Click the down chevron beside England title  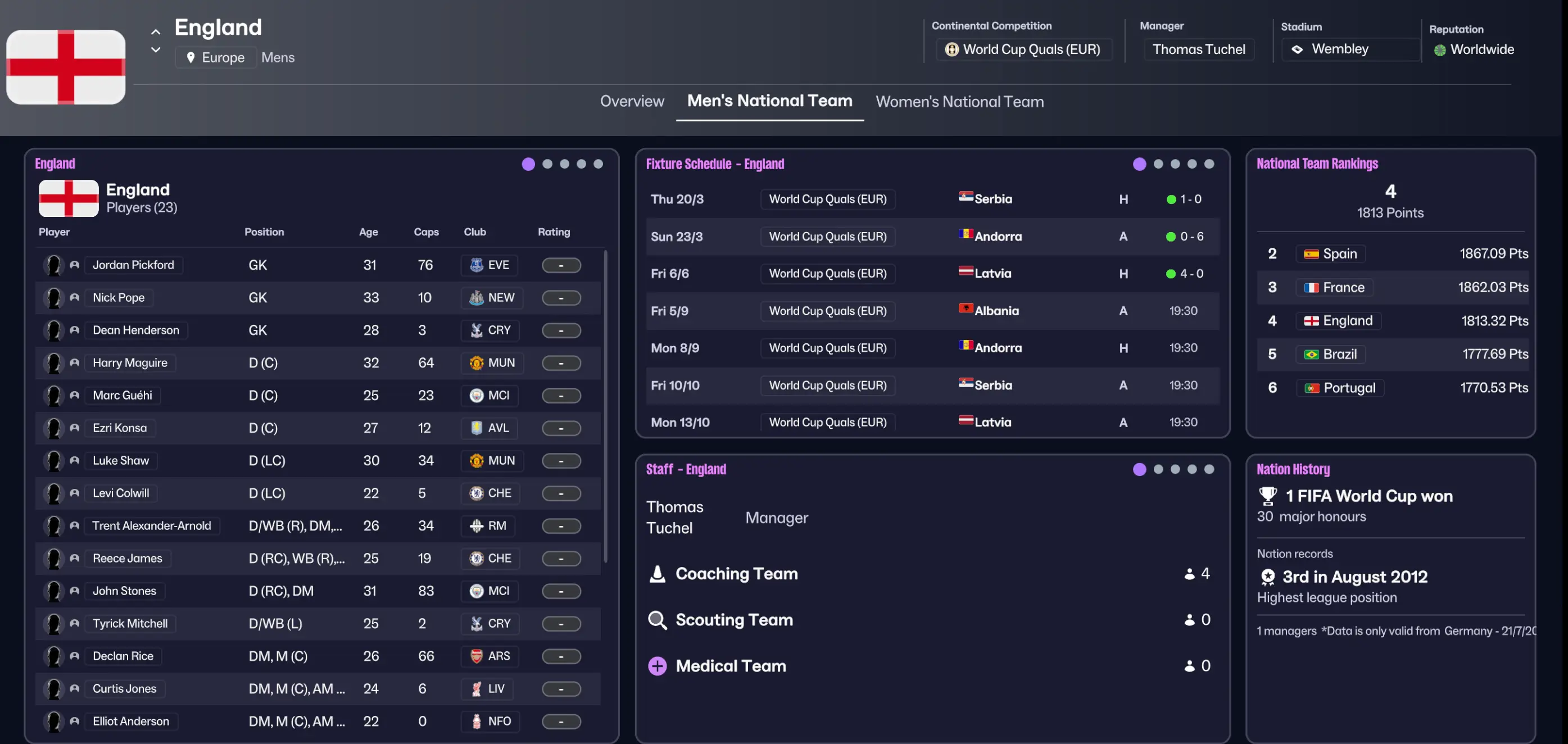tap(156, 50)
